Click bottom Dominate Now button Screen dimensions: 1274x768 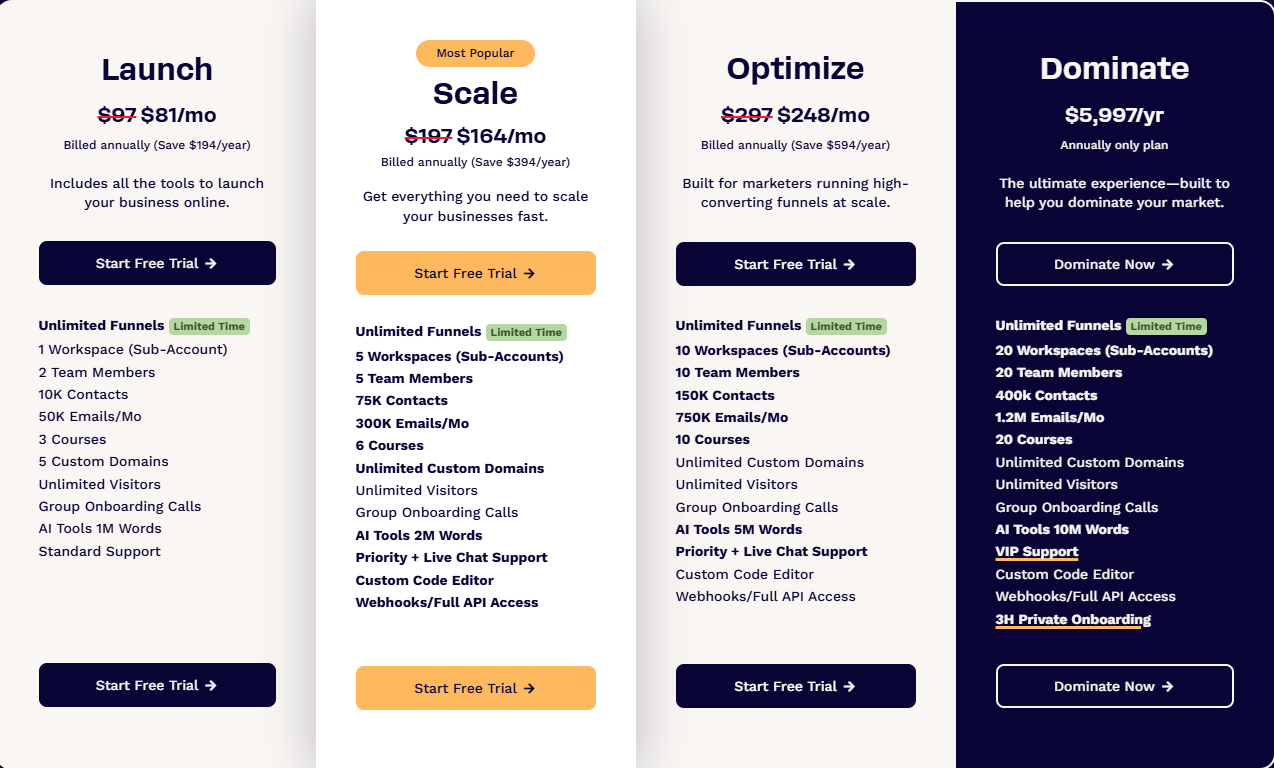point(1114,686)
